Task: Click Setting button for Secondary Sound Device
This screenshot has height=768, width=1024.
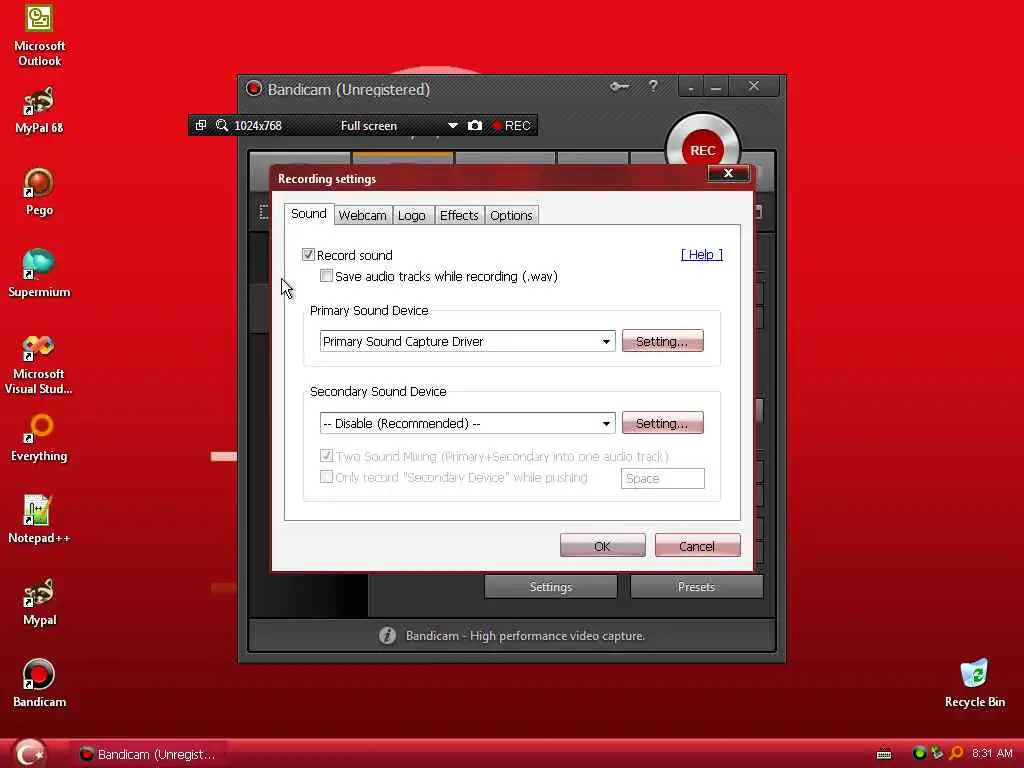Action: (x=662, y=423)
